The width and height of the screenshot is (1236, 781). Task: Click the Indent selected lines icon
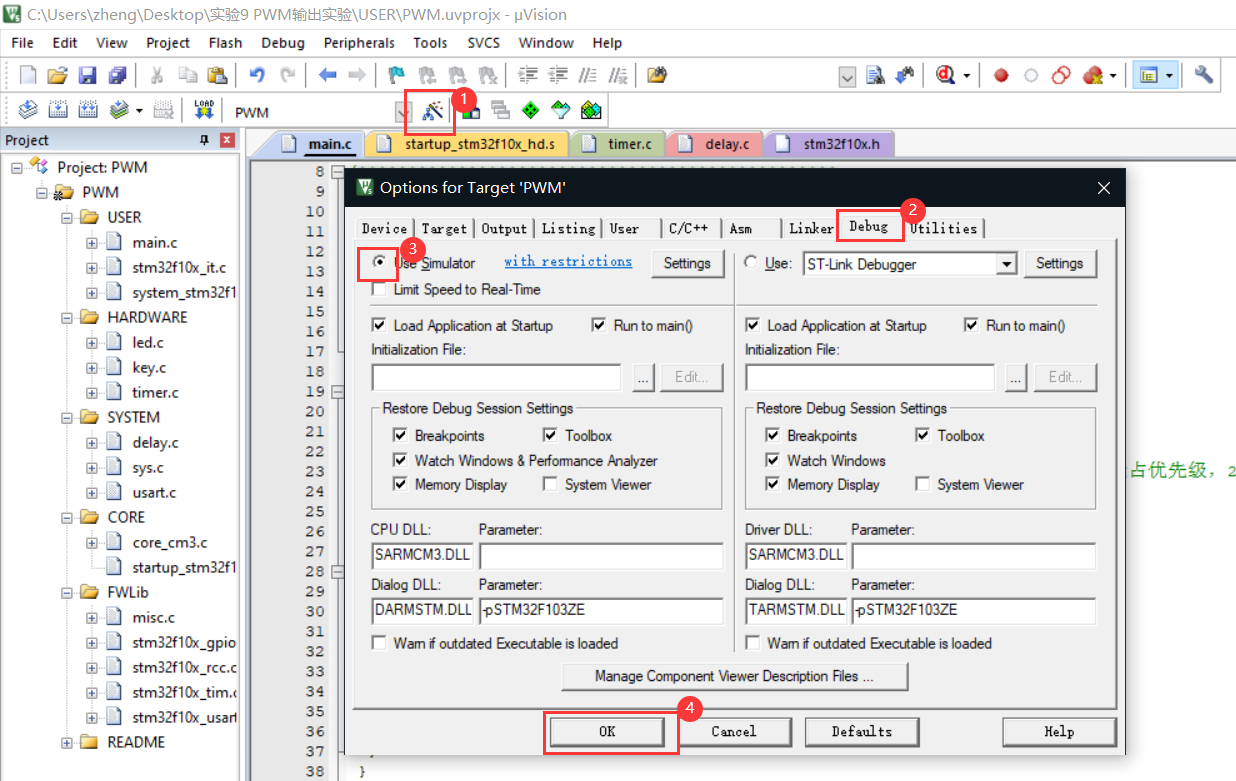[x=527, y=75]
